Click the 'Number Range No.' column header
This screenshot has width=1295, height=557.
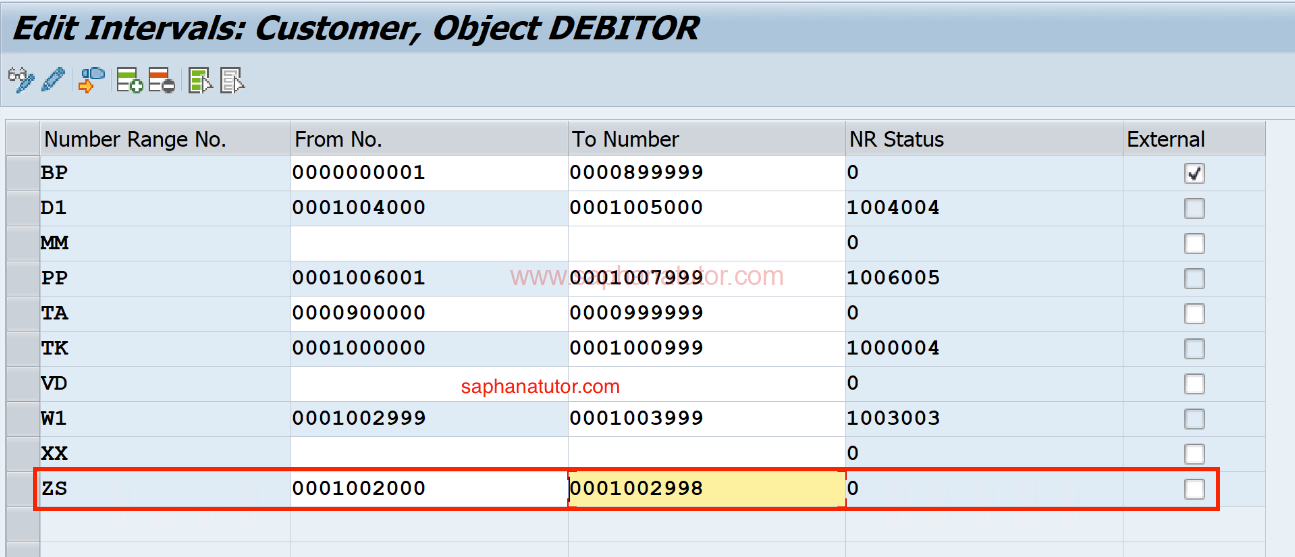(x=165, y=139)
